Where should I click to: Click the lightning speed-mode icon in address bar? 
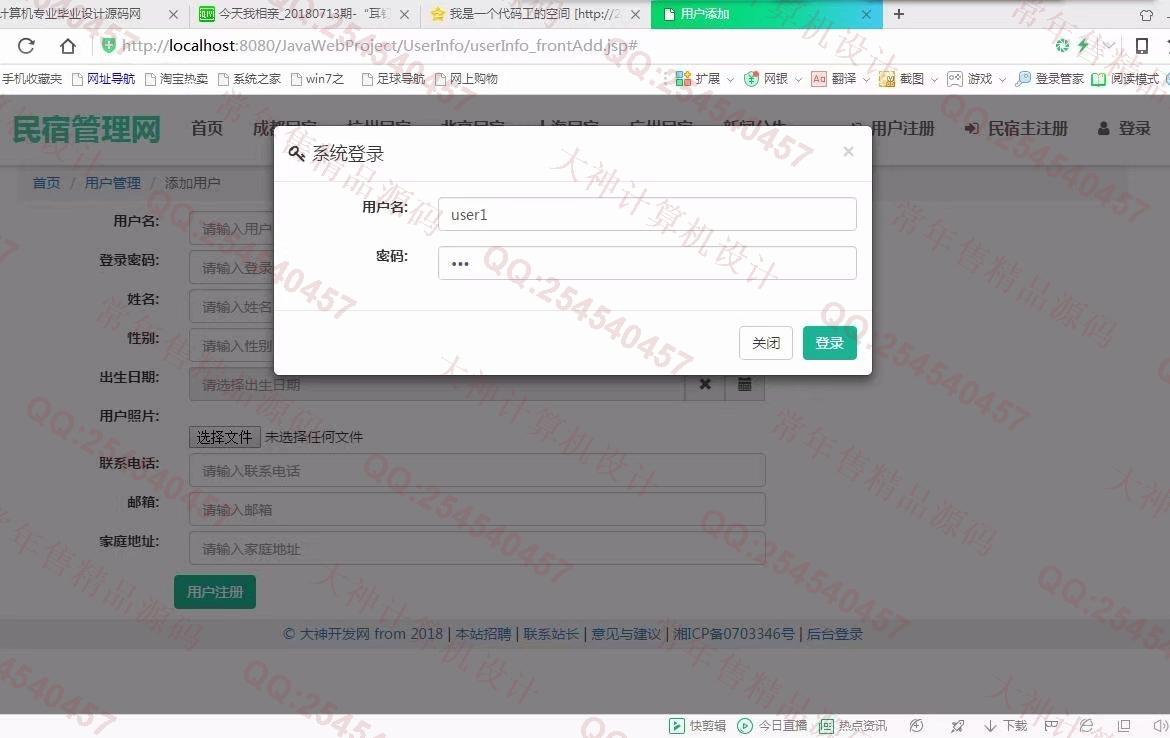pyautogui.click(x=1083, y=46)
